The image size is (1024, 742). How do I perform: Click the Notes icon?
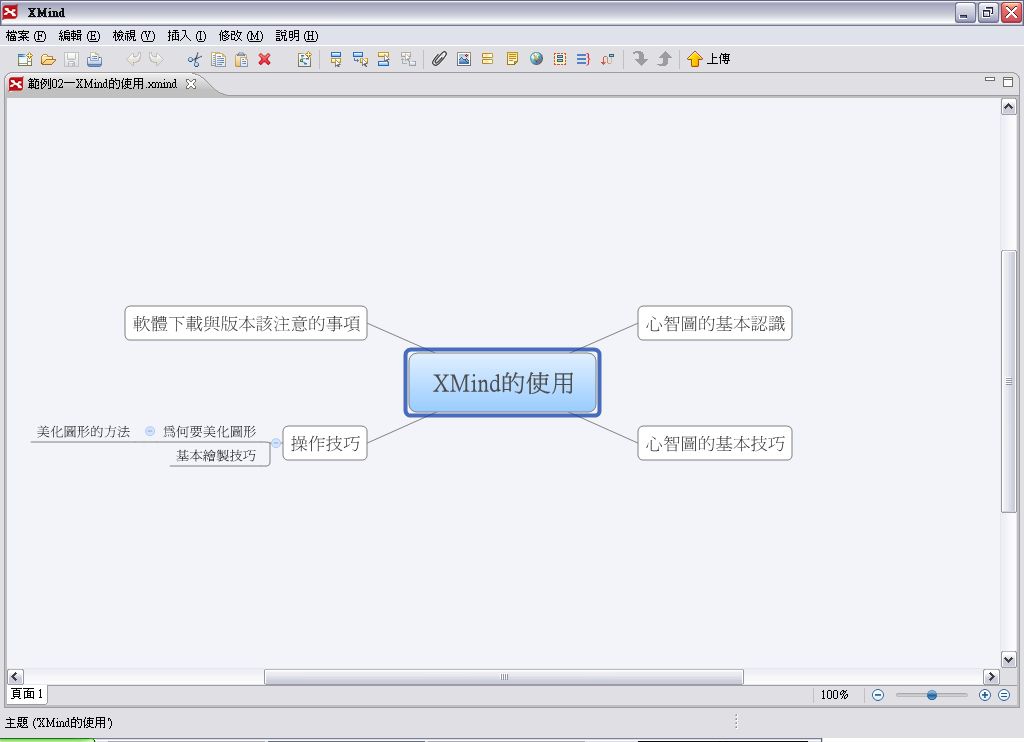(512, 59)
